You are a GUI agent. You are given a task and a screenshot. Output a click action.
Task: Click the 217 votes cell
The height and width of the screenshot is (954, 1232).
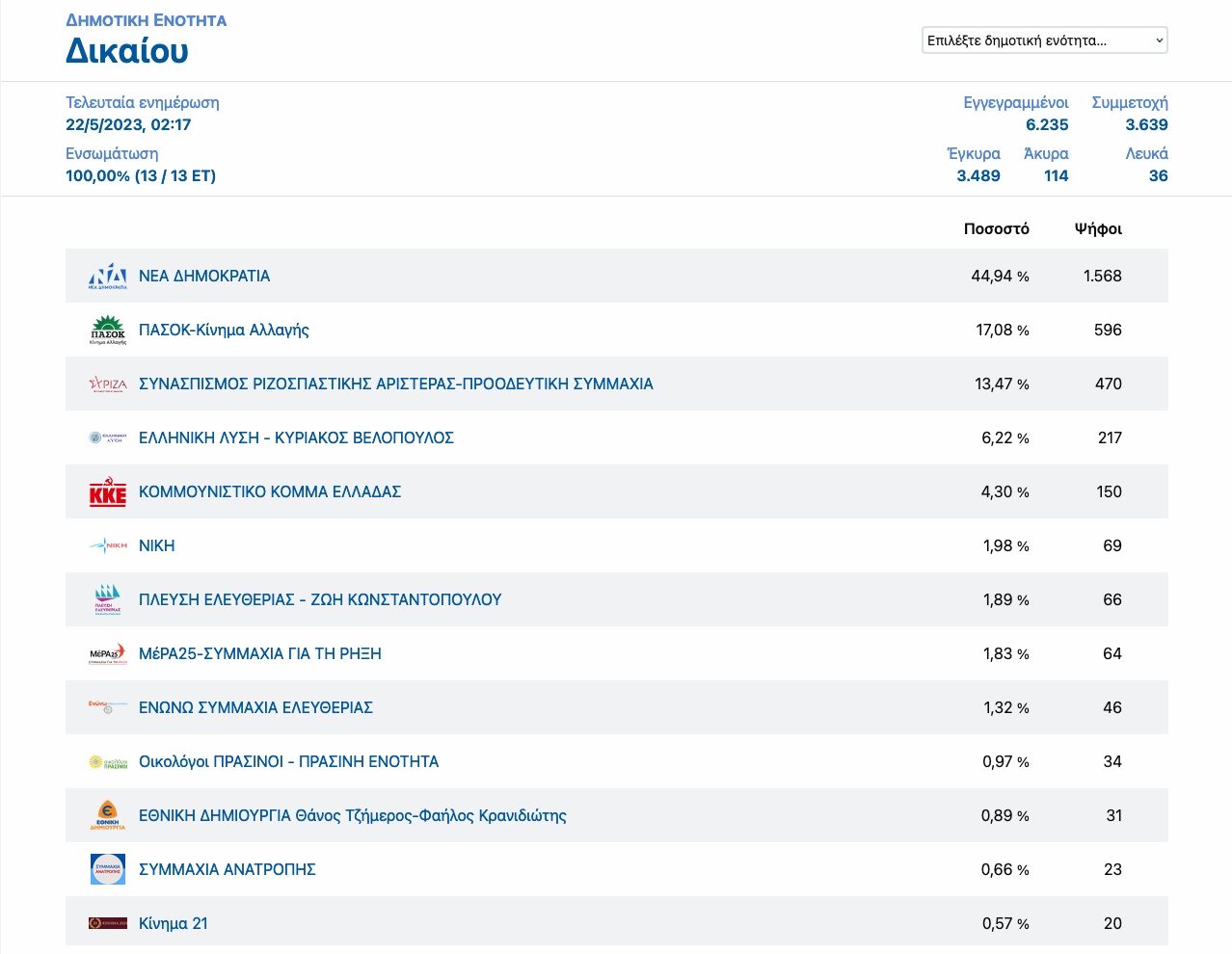point(1110,437)
